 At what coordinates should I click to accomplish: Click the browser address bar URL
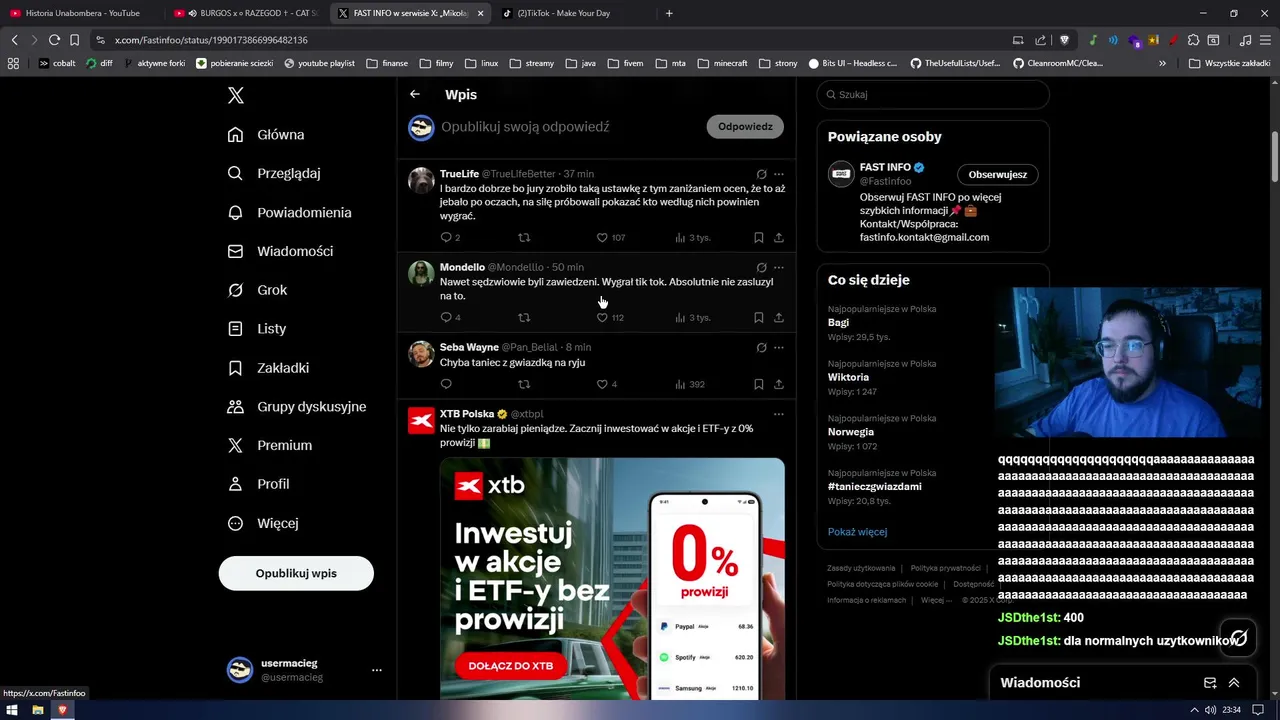pyautogui.click(x=211, y=40)
